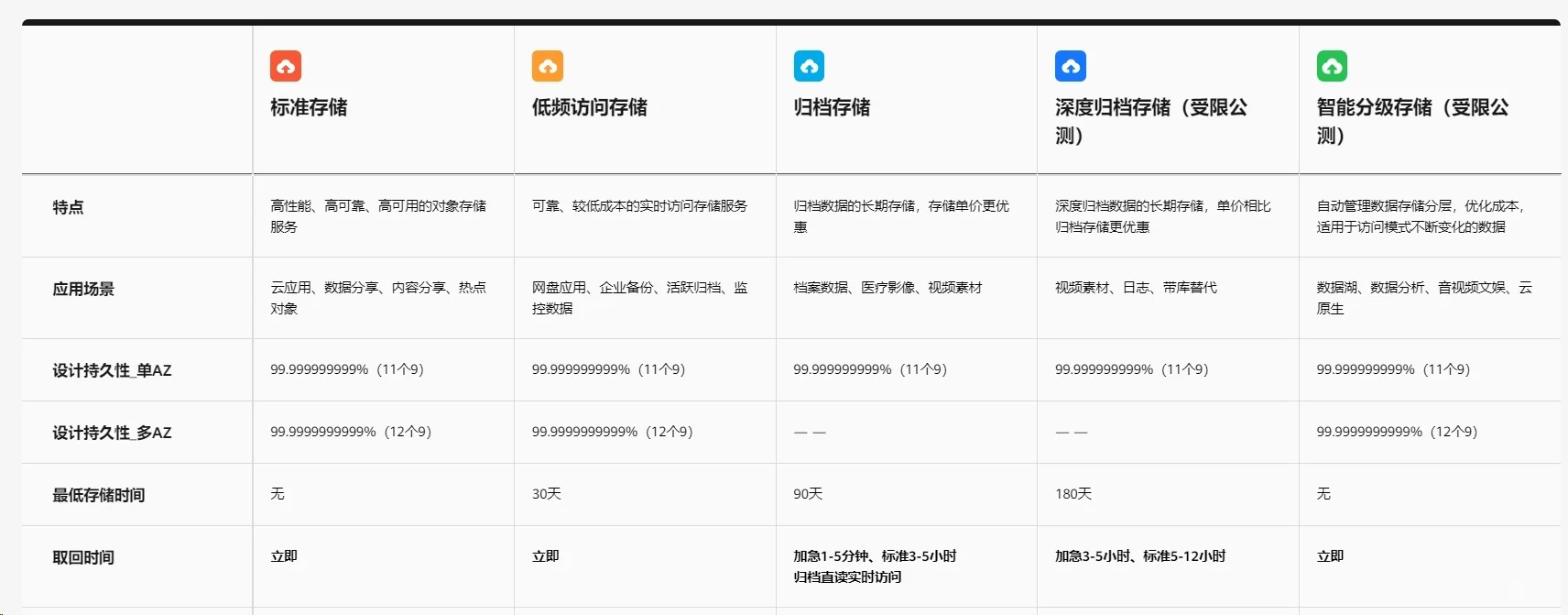Viewport: 1568px width, 615px height.
Task: Select the 深度归档存储（受限公测） heading
Action: pyautogui.click(x=1151, y=121)
